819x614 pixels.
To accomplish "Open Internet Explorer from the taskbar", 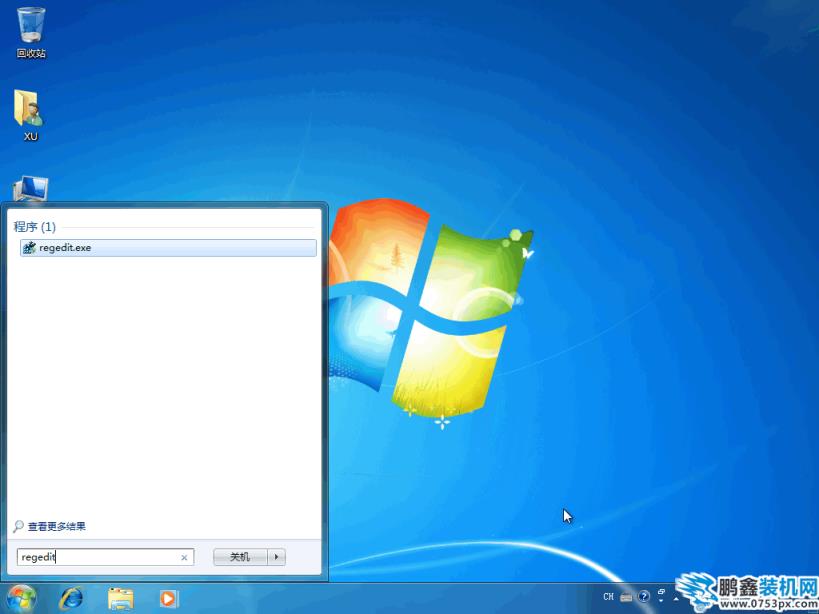I will pos(71,598).
